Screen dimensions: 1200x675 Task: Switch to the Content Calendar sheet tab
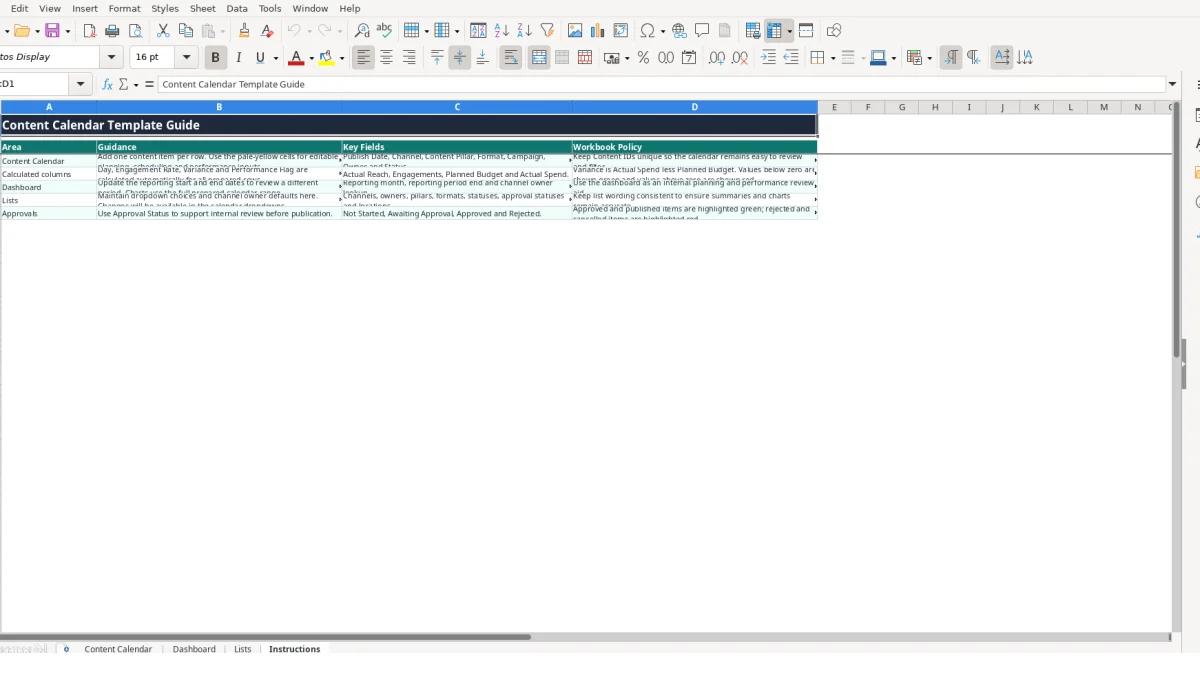(x=118, y=649)
